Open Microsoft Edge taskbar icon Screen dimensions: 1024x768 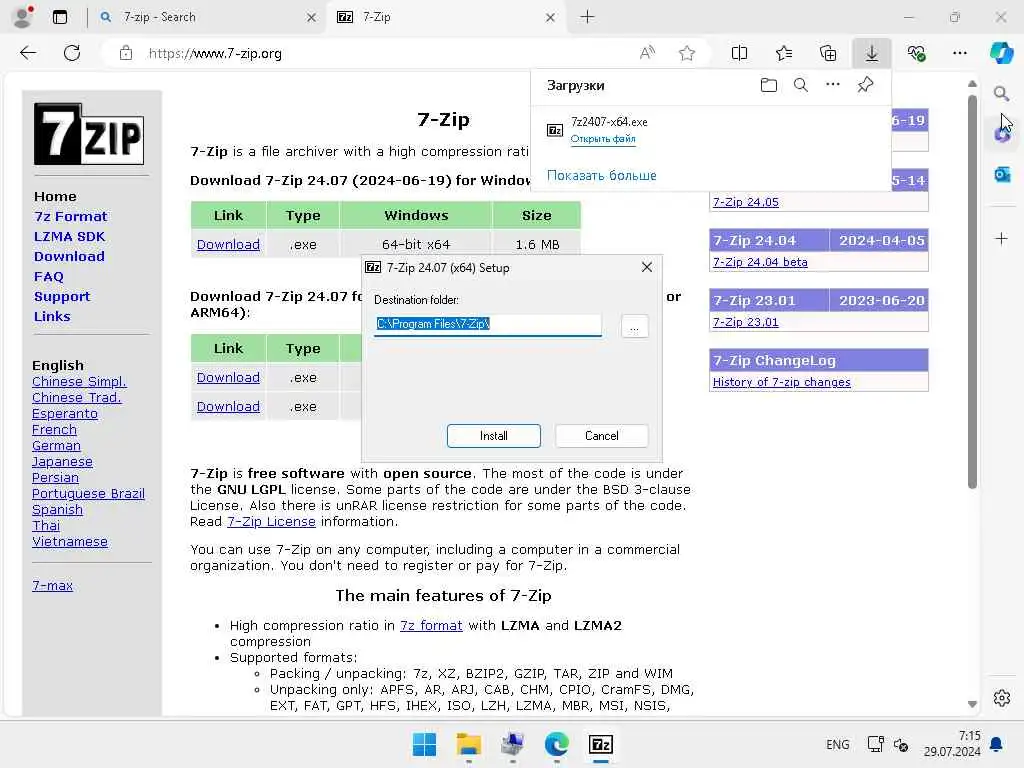(x=556, y=744)
